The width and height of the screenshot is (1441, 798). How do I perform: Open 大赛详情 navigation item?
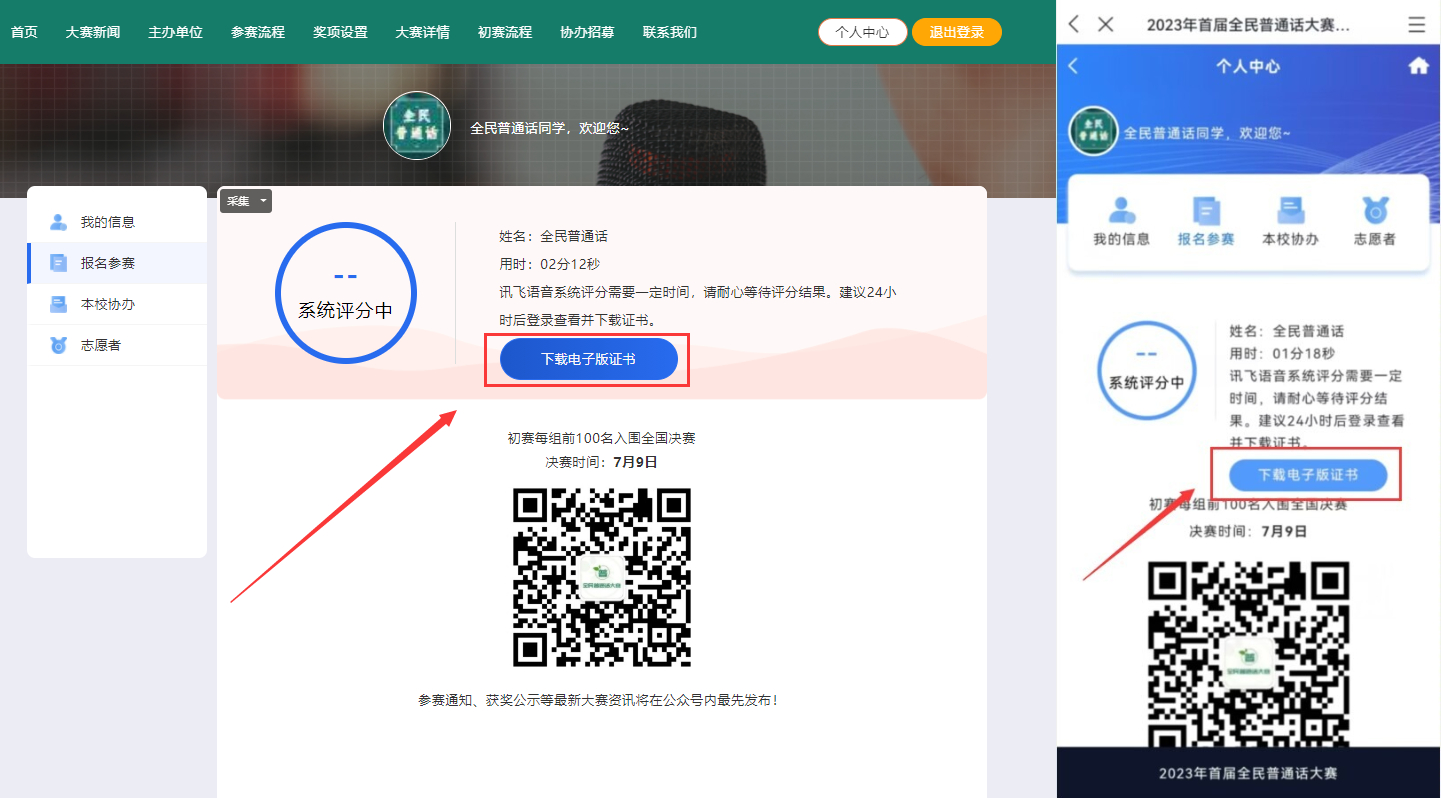tap(422, 32)
